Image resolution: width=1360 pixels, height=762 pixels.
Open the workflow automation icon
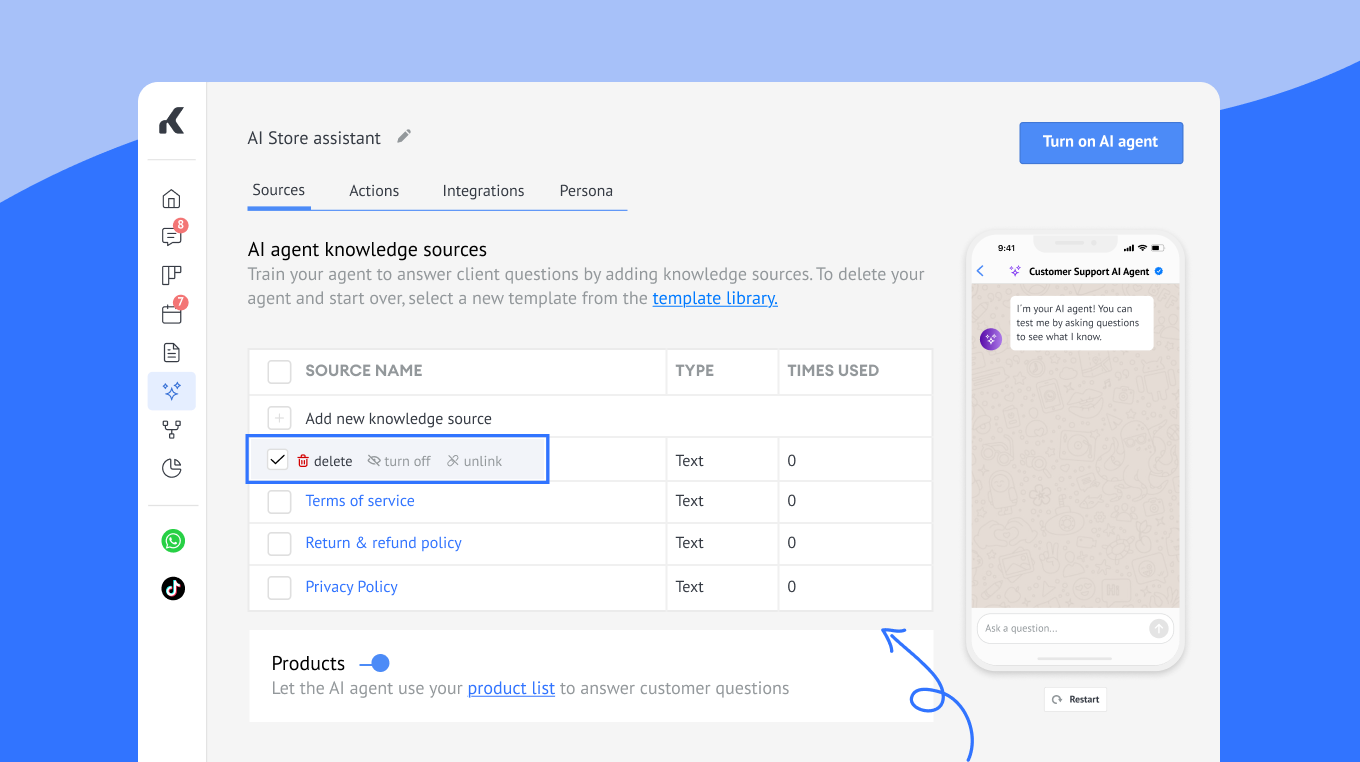pos(172,429)
